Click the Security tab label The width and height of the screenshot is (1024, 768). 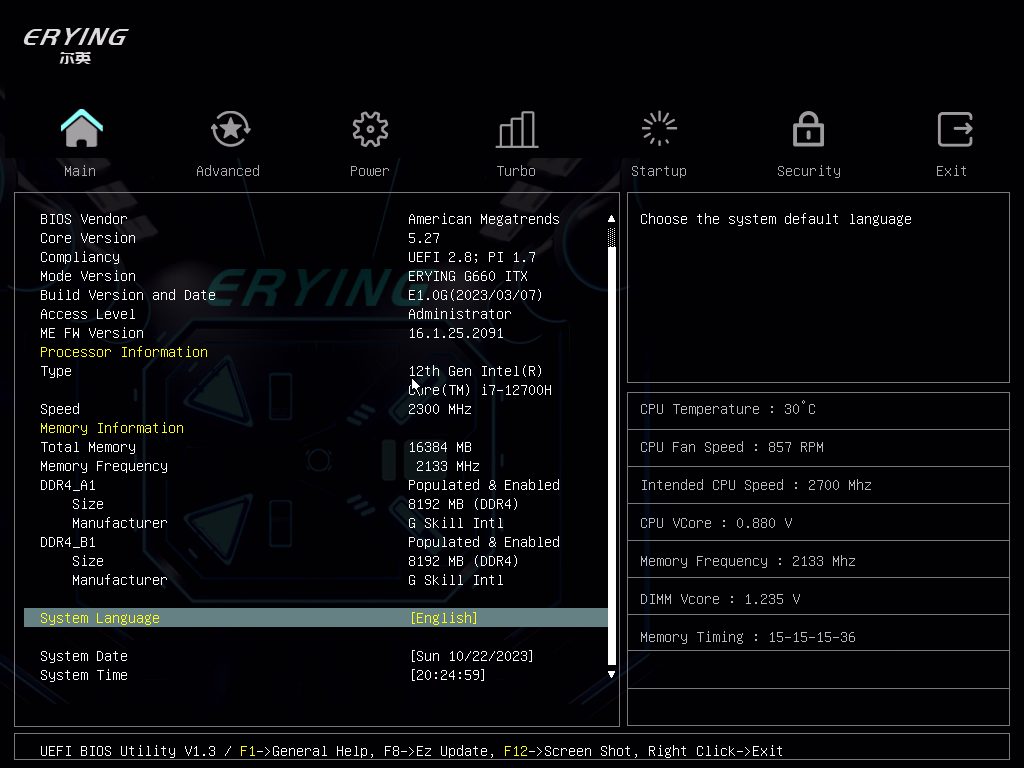(808, 171)
